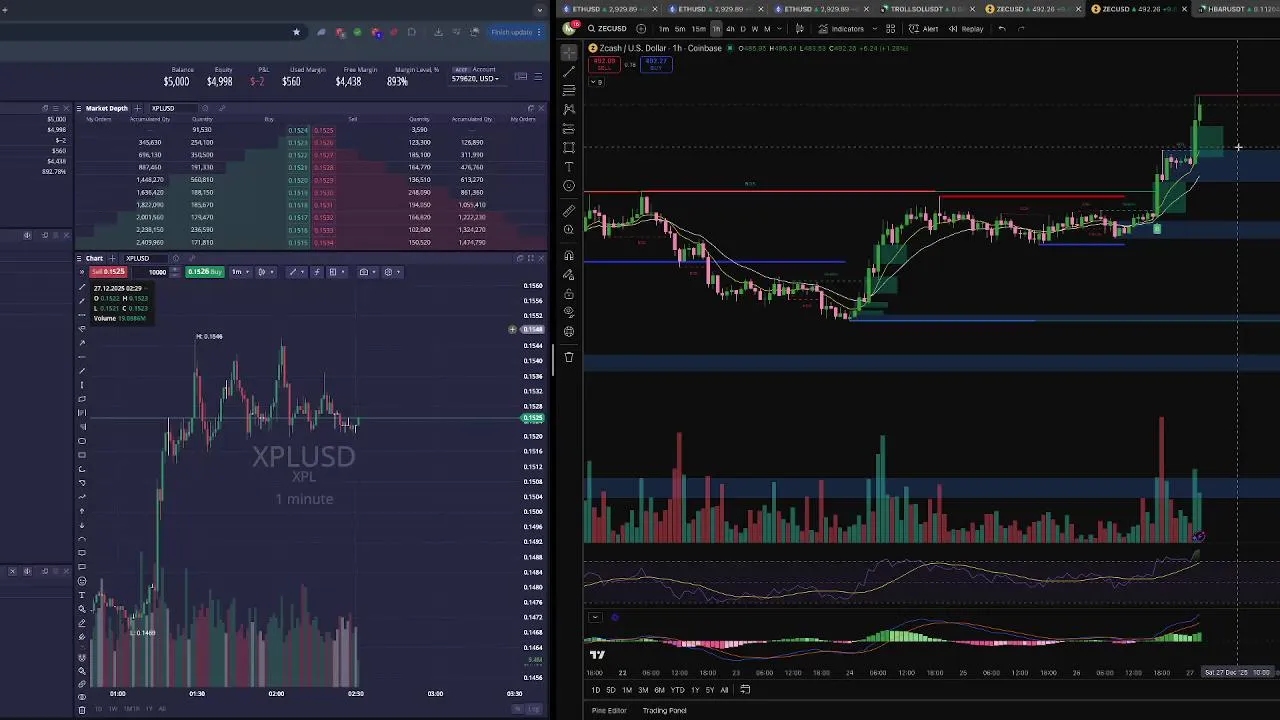
Task: Click the go-to-date calendar icon
Action: pyautogui.click(x=745, y=690)
